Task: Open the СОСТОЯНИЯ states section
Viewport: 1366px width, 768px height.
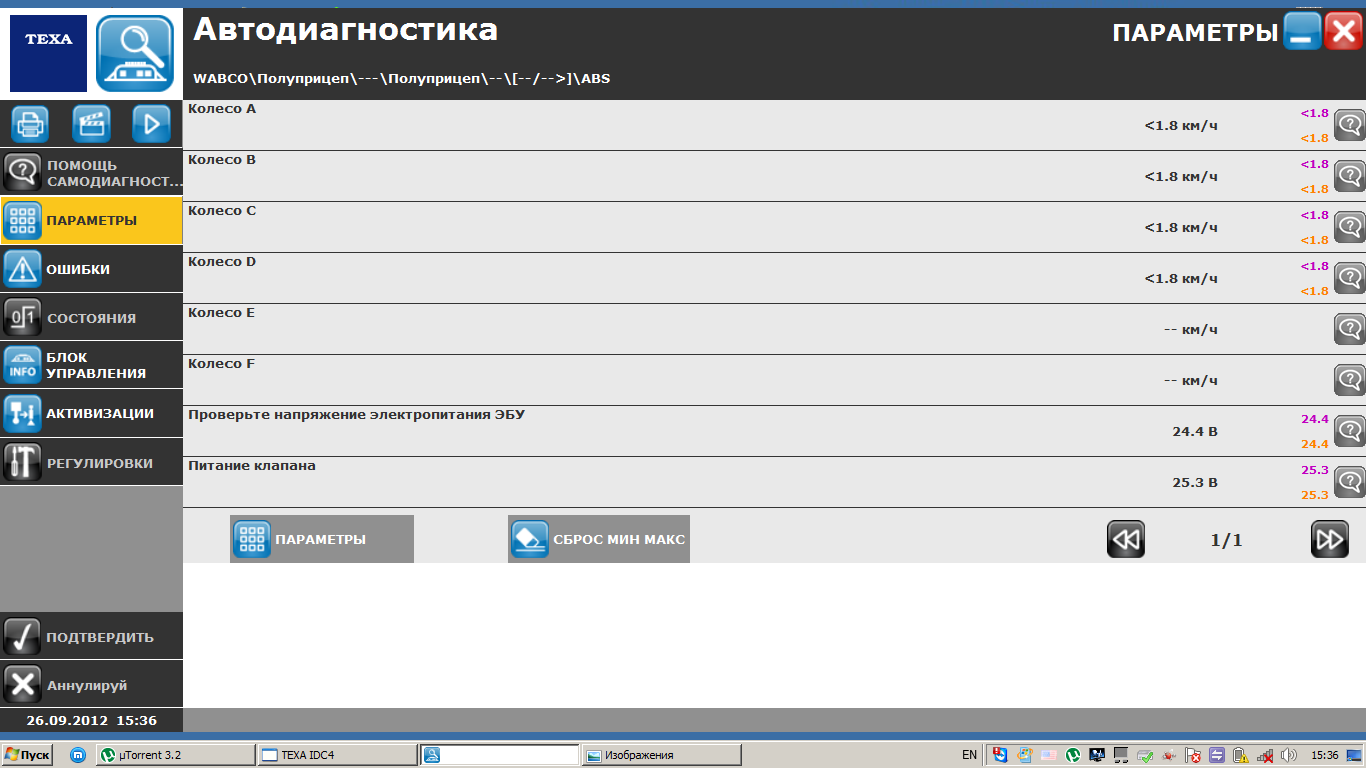Action: coord(91,317)
